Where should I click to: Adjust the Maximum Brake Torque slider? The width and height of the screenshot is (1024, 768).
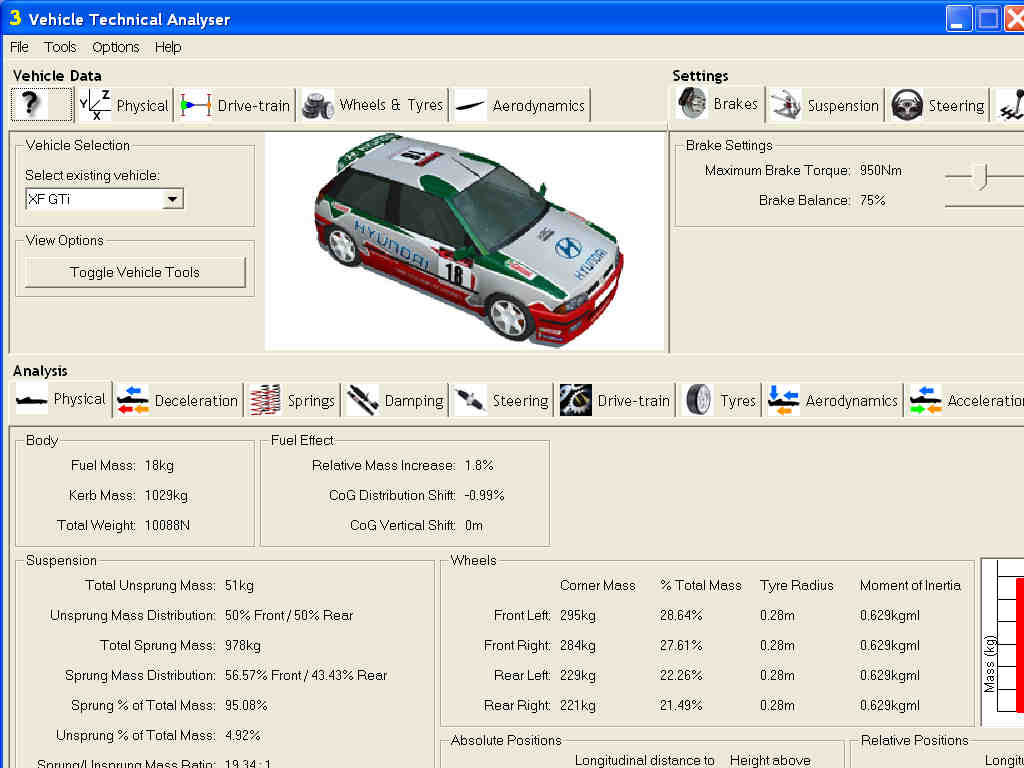point(980,176)
